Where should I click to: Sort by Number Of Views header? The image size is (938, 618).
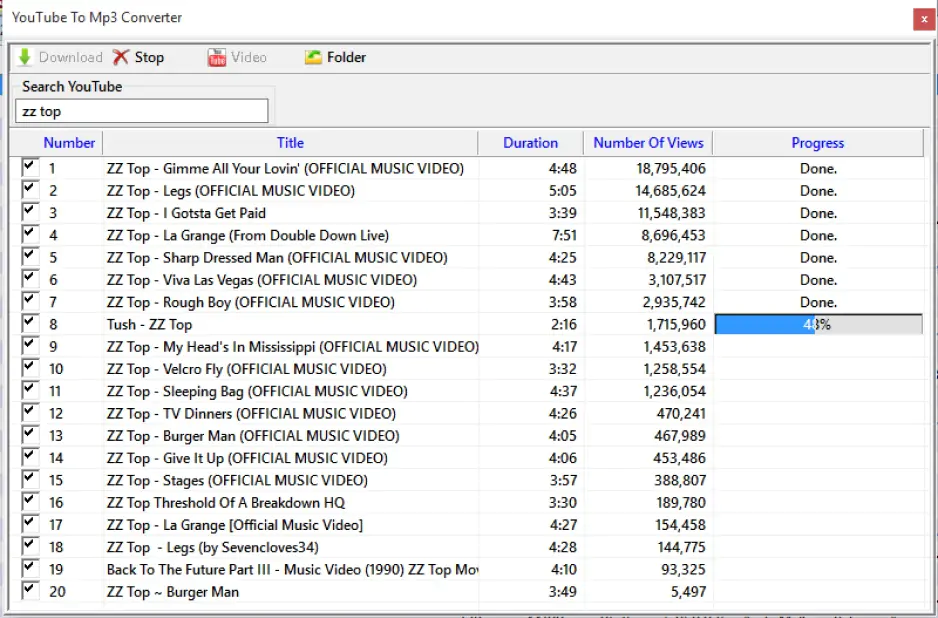tap(648, 143)
